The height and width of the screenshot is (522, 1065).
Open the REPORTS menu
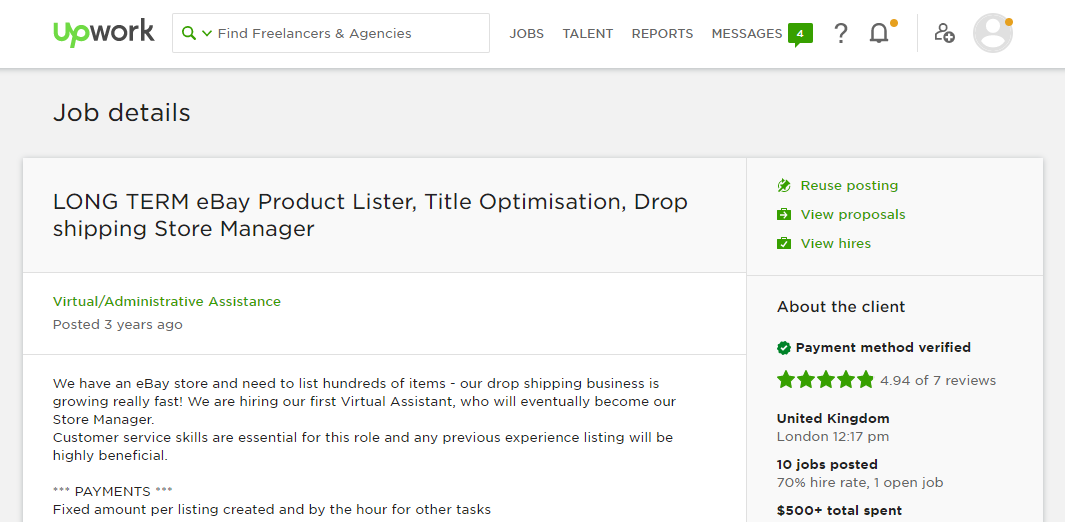click(x=662, y=33)
